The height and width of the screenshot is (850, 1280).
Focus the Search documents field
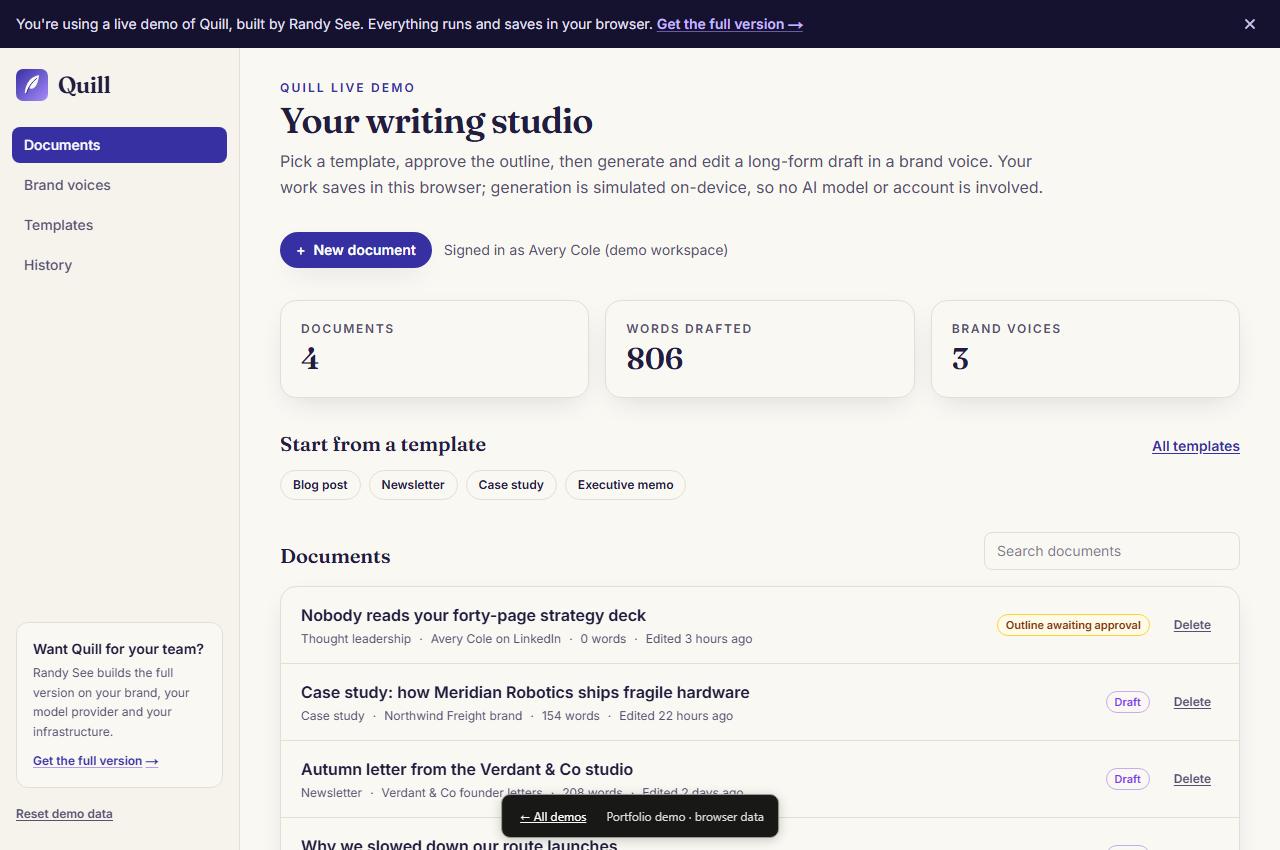pyautogui.click(x=1112, y=551)
